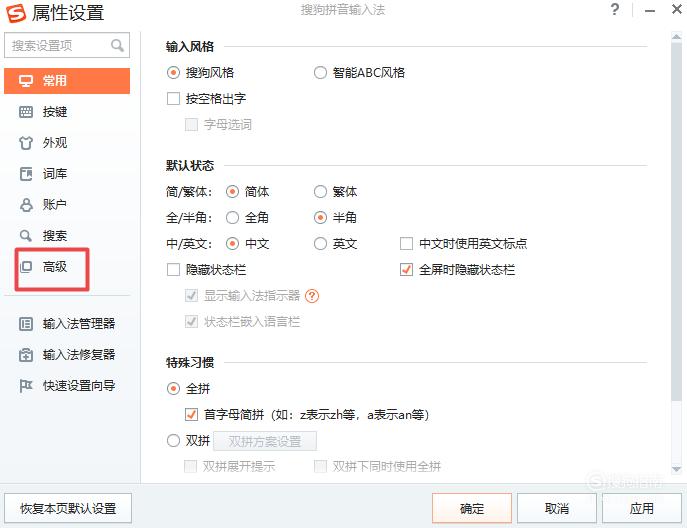
Task: Click the dictionary icon beside 词库
Action: point(26,174)
